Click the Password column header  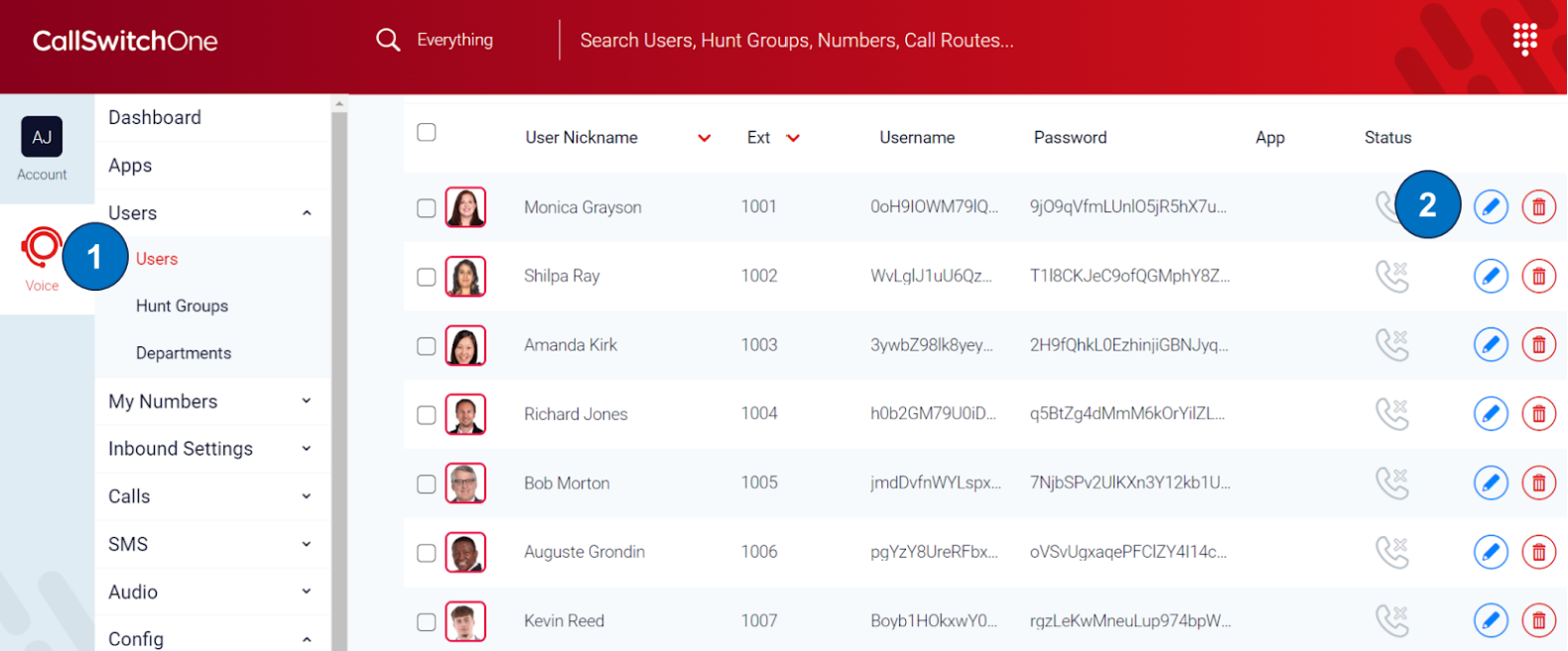click(1070, 138)
